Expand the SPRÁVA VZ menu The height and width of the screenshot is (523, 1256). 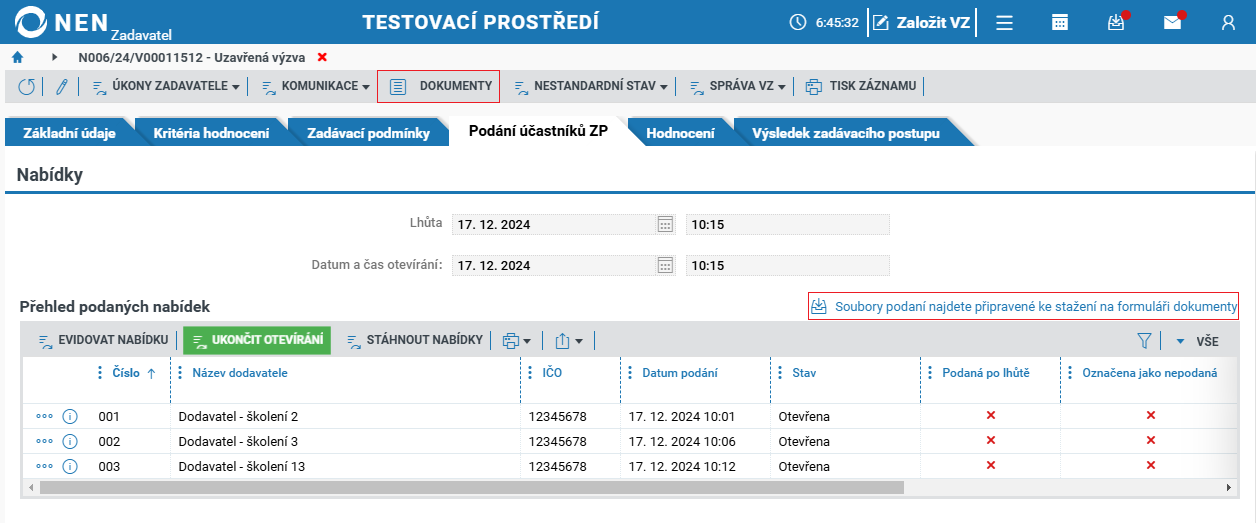pos(737,87)
